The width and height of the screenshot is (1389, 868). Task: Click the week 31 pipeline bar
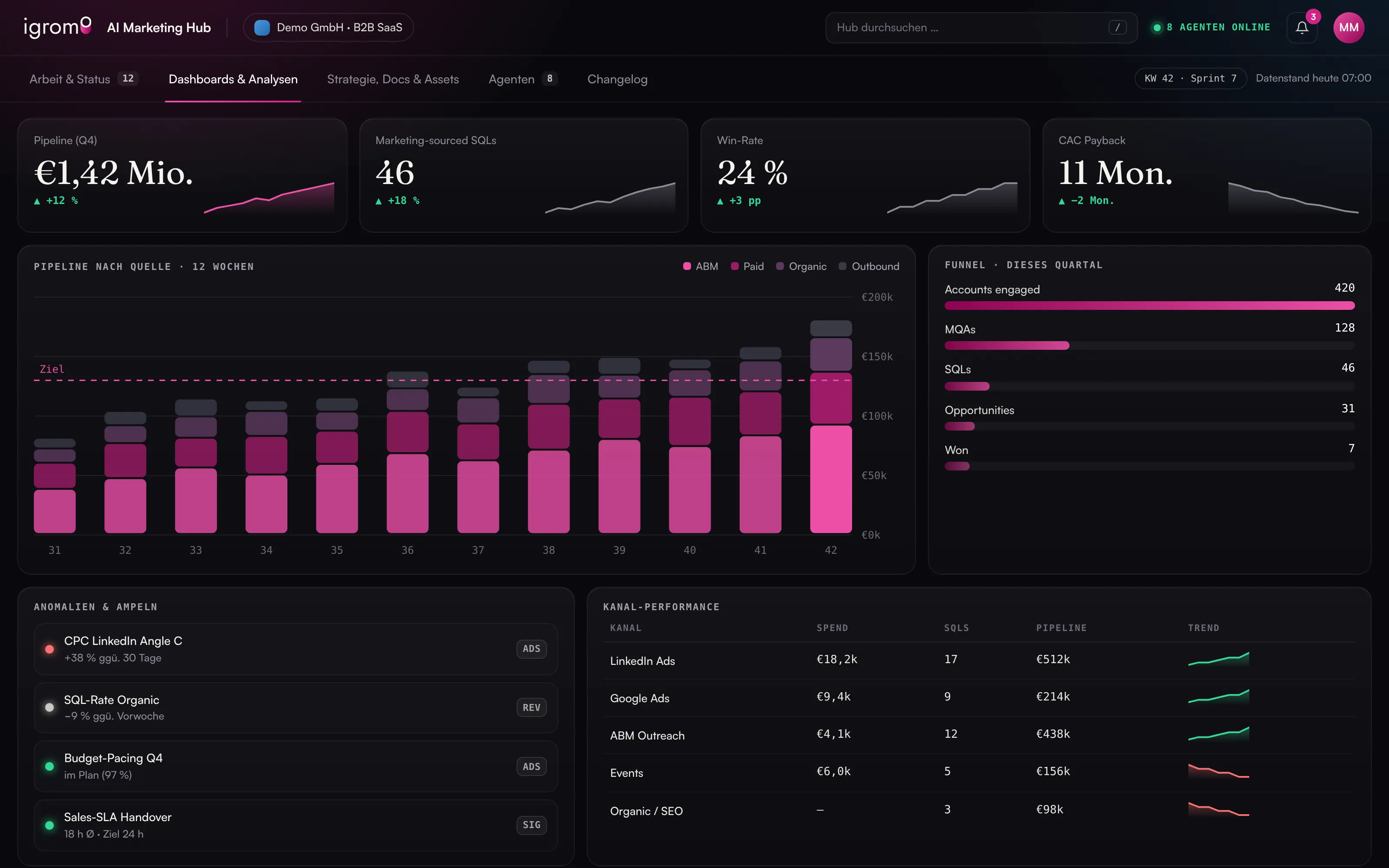[55, 486]
